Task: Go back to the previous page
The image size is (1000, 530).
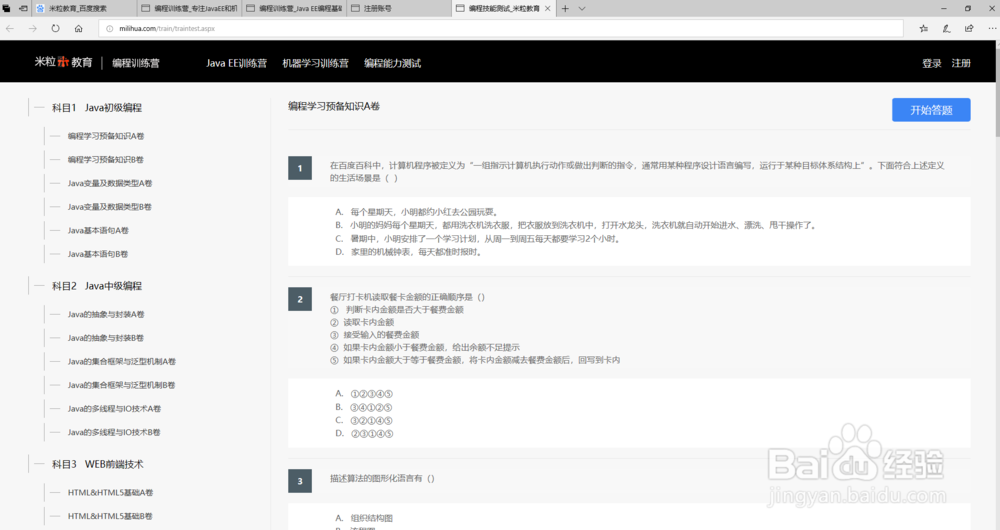Action: coord(10,28)
